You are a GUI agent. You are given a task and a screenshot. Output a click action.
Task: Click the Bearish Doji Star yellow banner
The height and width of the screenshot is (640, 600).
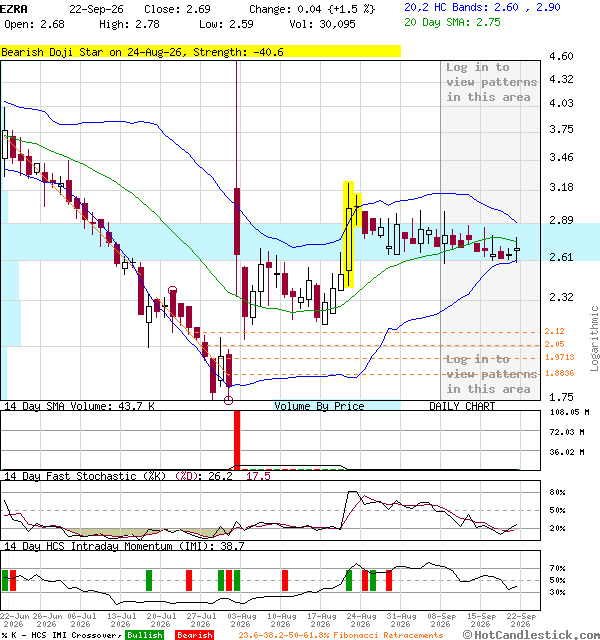click(200, 51)
